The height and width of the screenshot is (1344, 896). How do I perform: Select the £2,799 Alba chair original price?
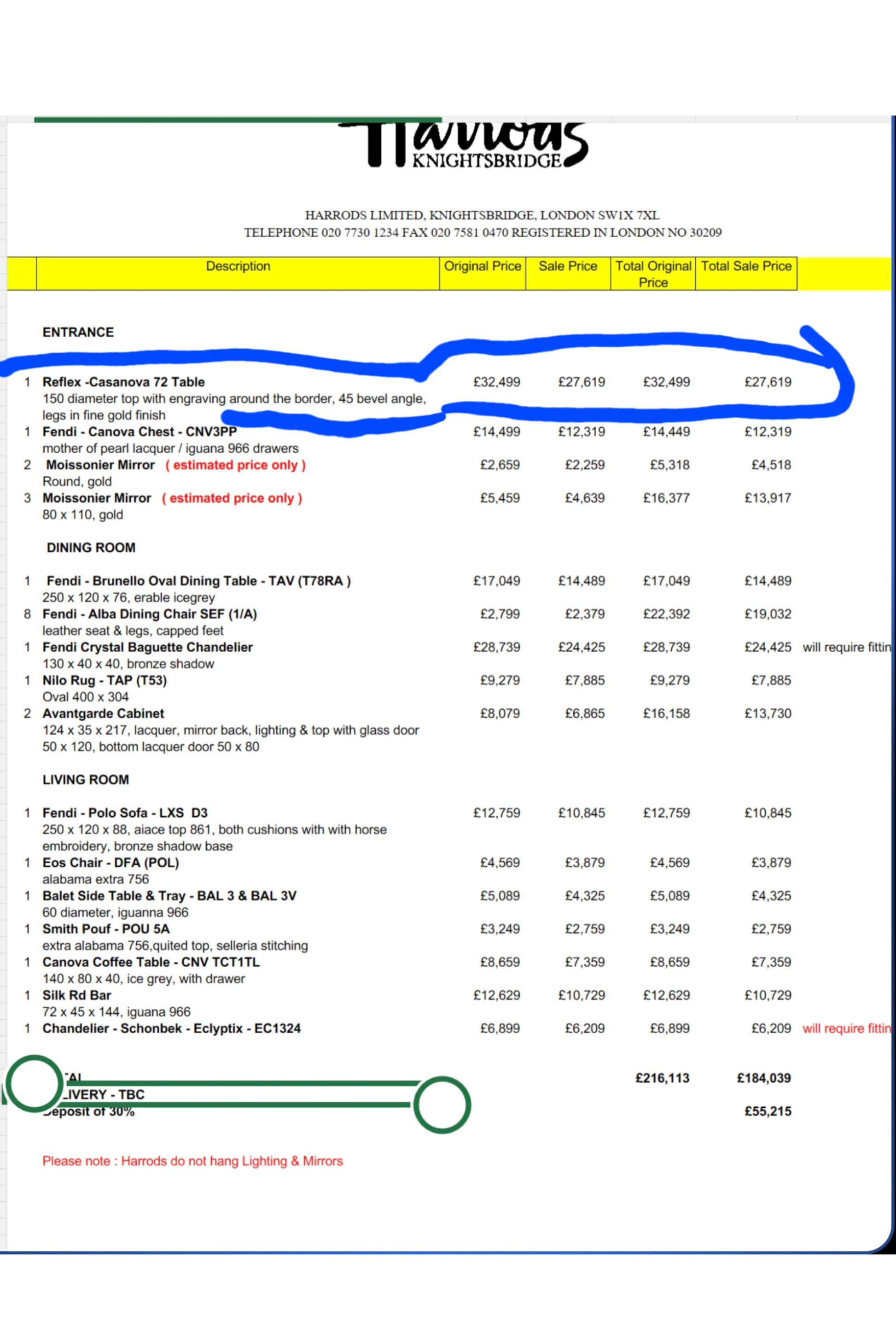coord(500,614)
